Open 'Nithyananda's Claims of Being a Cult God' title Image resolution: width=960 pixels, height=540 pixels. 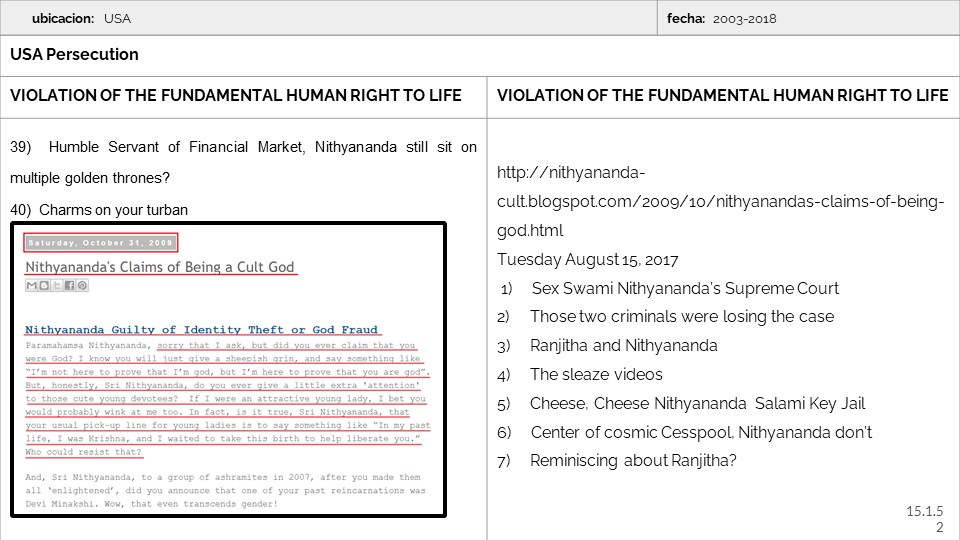(160, 267)
